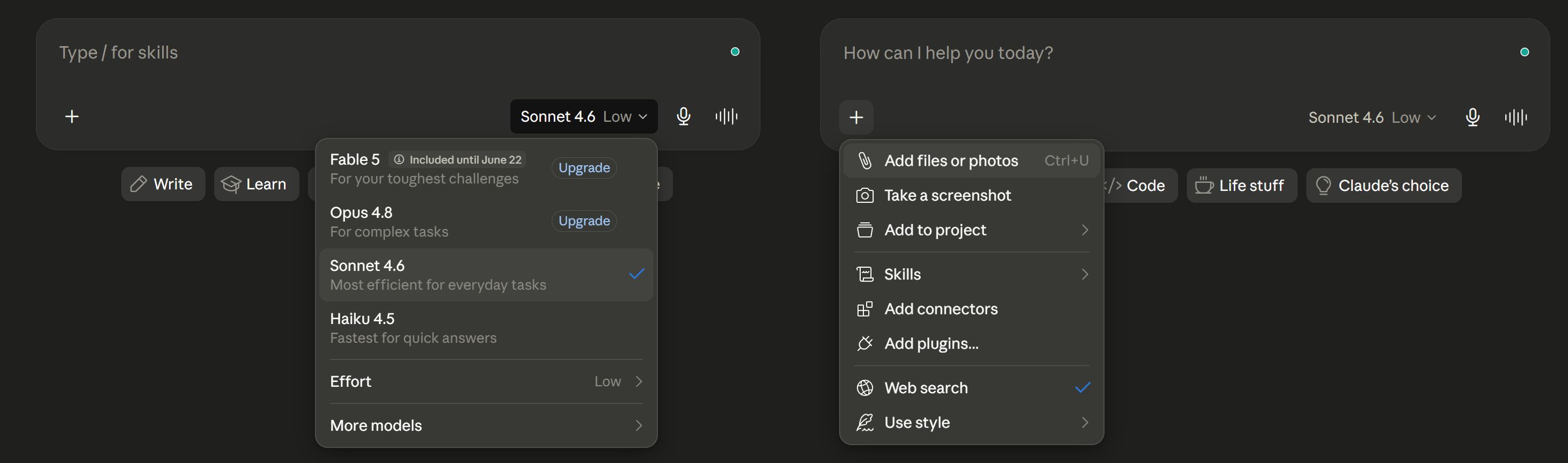Click the Write suggestion chip
This screenshot has height=463, width=1568.
click(x=163, y=183)
